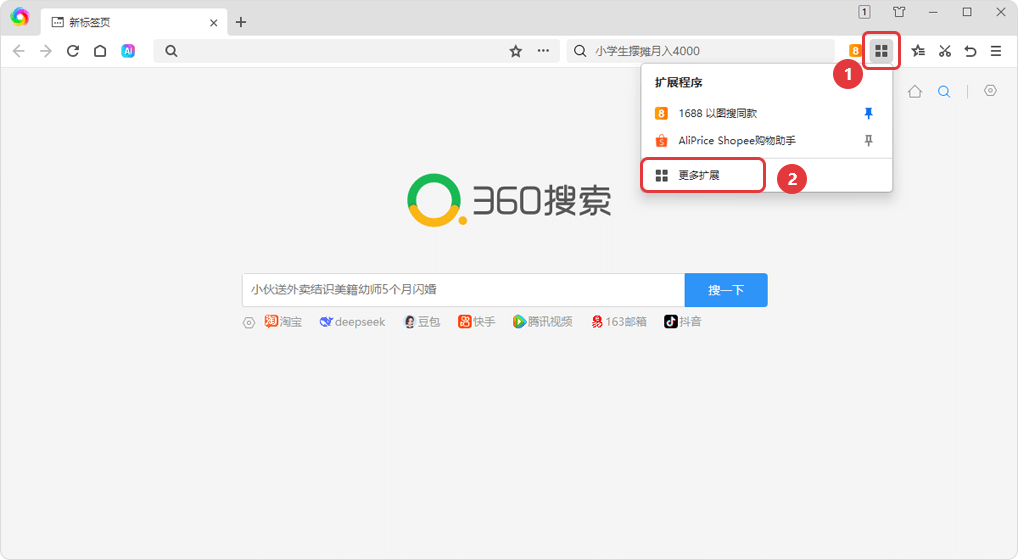Open a new tab with plus button
1018x560 pixels.
point(240,22)
